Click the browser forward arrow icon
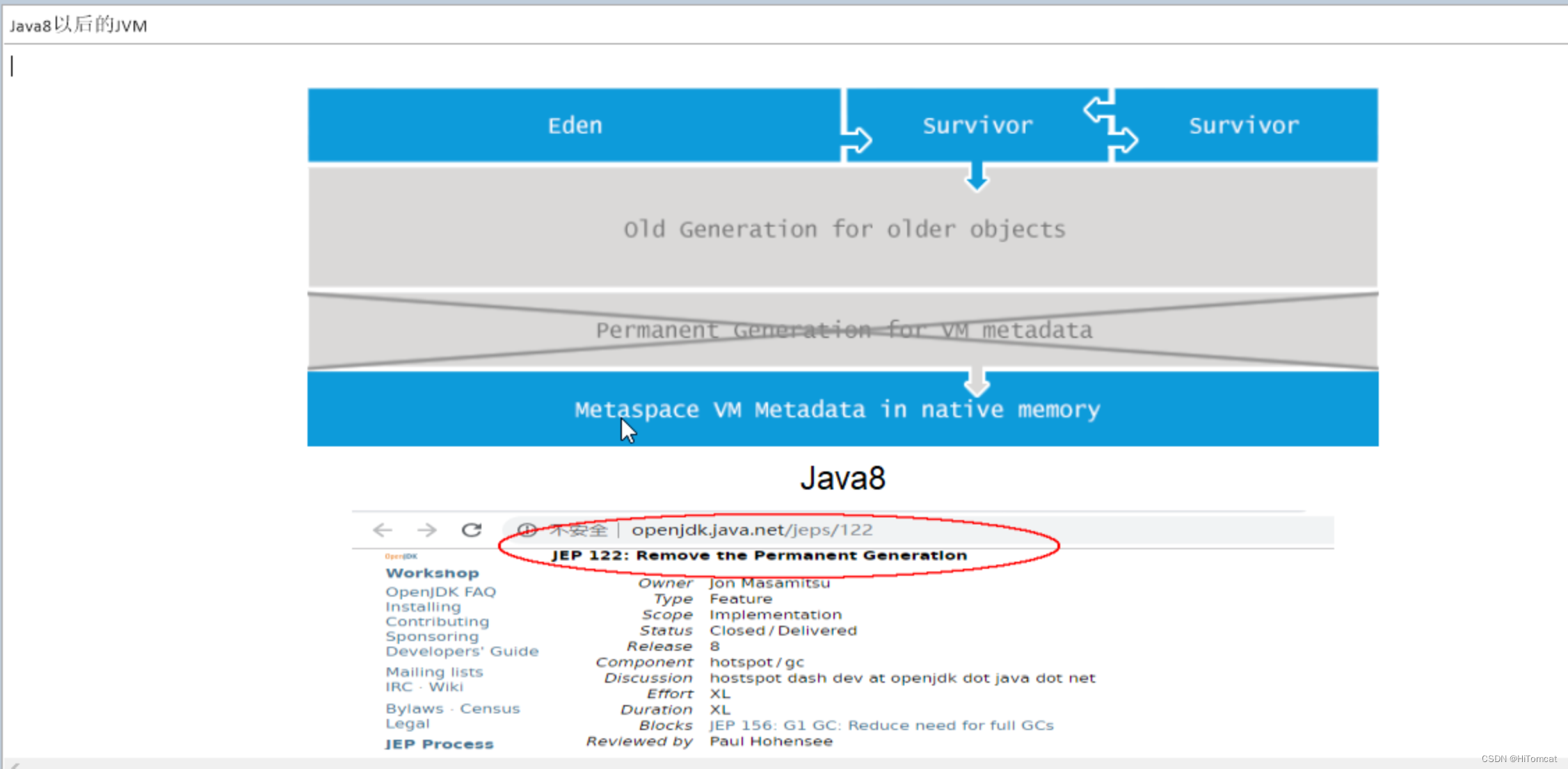Image resolution: width=1568 pixels, height=769 pixels. pyautogui.click(x=426, y=531)
